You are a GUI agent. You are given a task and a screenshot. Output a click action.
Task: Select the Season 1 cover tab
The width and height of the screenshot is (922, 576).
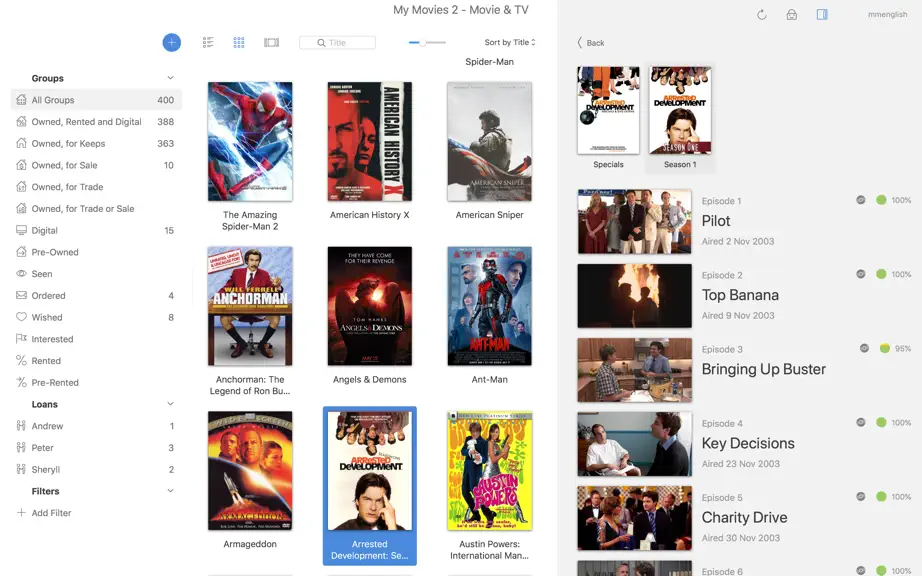pyautogui.click(x=680, y=118)
